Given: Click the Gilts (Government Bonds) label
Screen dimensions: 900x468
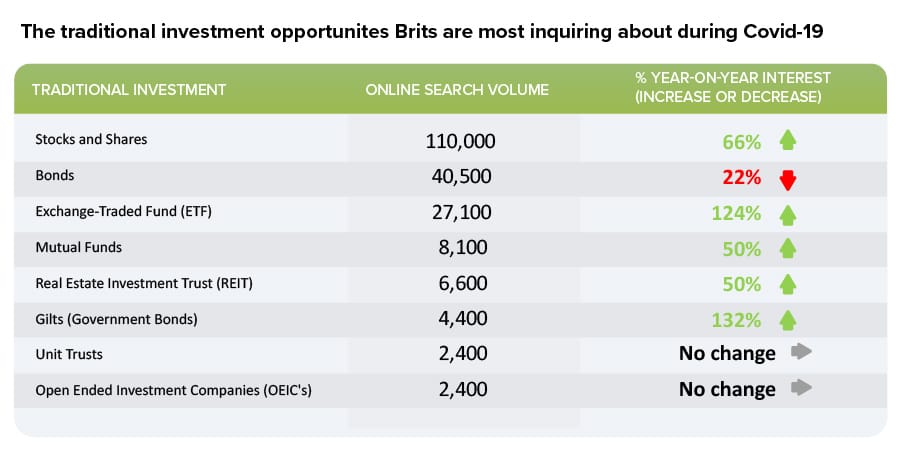Looking at the screenshot, I should point(117,319).
